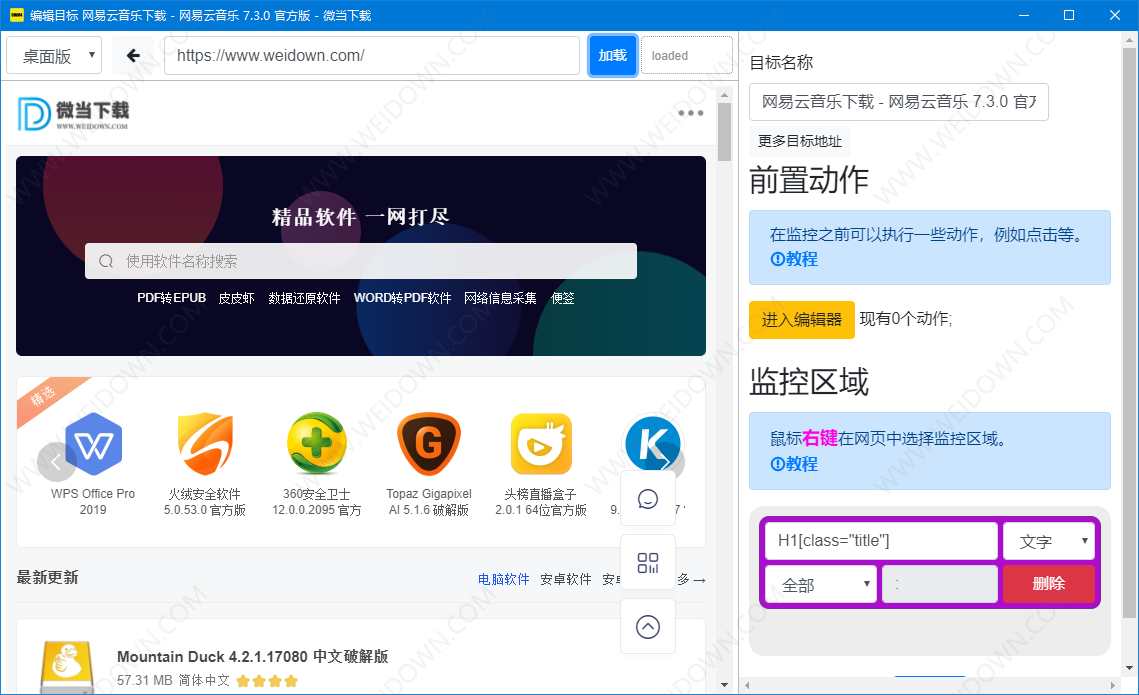Click the webpage scrollbar down arrow
This screenshot has width=1139, height=695.
[x=724, y=684]
